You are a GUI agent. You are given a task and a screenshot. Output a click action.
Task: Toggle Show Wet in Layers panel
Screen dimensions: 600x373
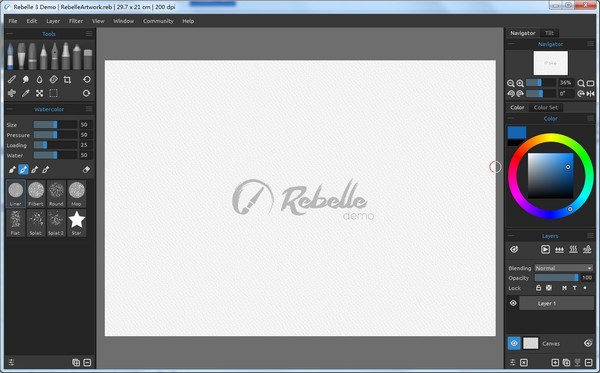(x=514, y=249)
